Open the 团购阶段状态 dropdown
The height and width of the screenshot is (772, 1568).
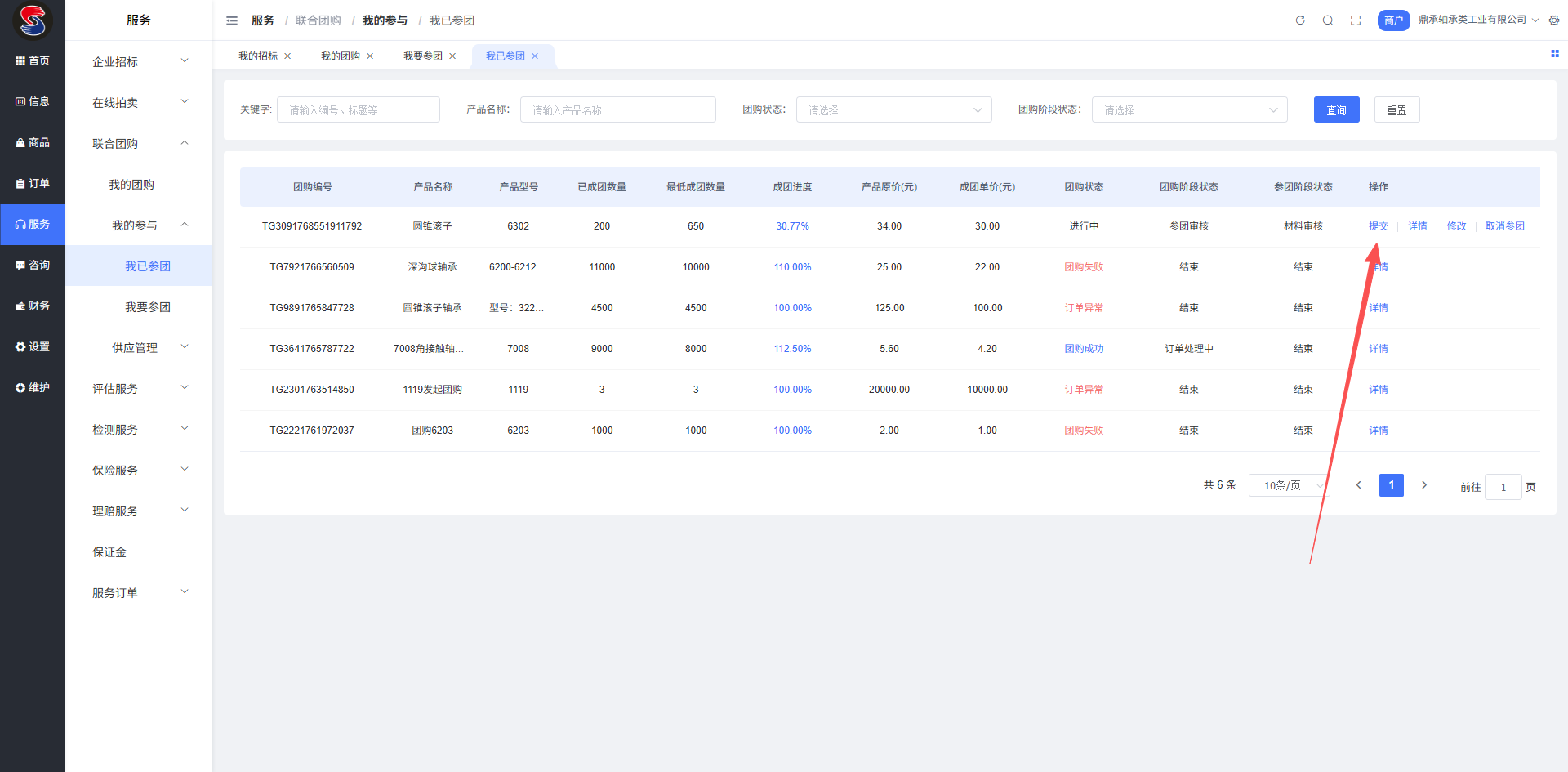pyautogui.click(x=1189, y=110)
